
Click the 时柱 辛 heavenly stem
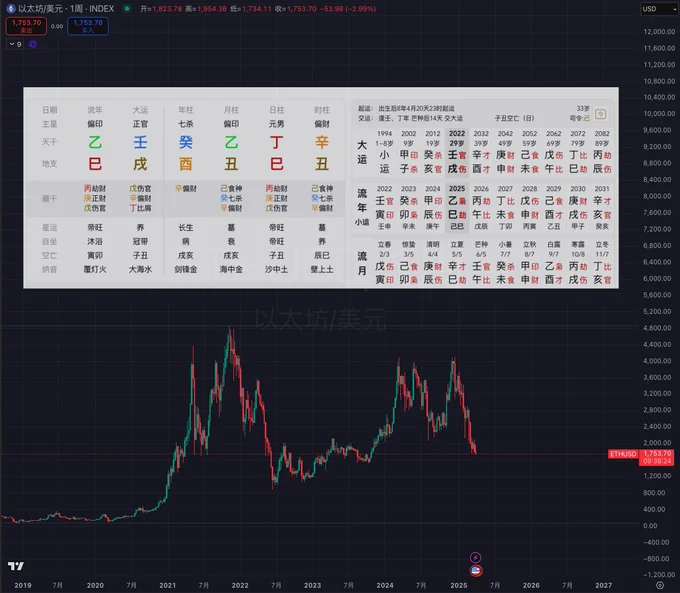coord(322,142)
